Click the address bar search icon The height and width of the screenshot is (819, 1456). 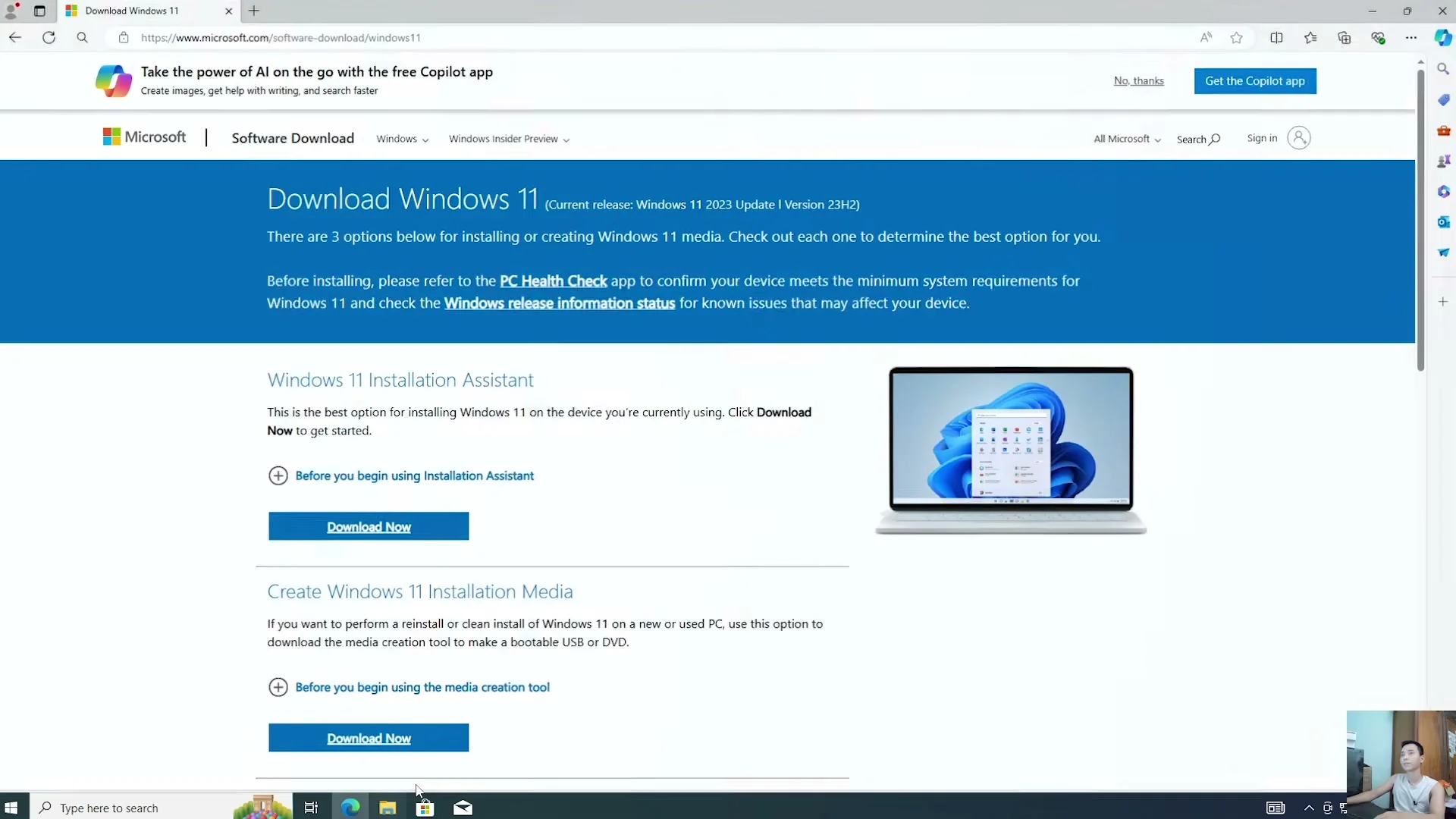(82, 37)
